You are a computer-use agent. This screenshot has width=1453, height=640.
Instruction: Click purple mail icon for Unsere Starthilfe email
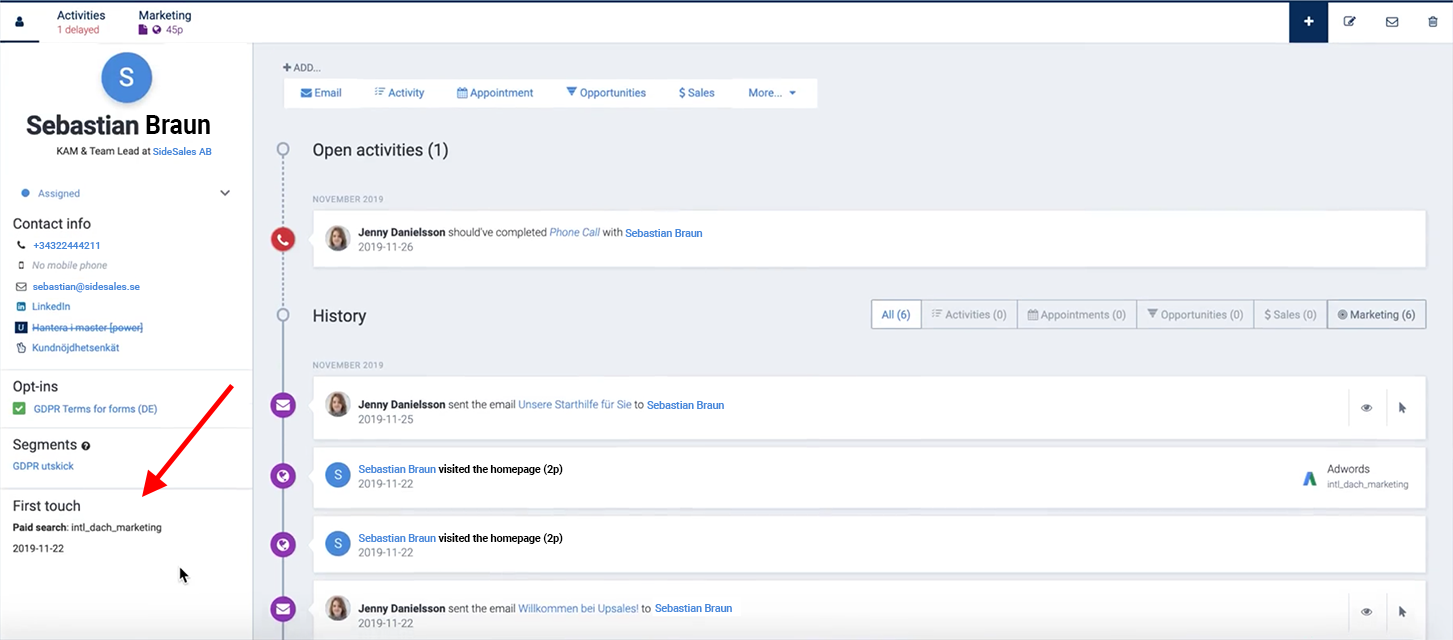pos(283,406)
